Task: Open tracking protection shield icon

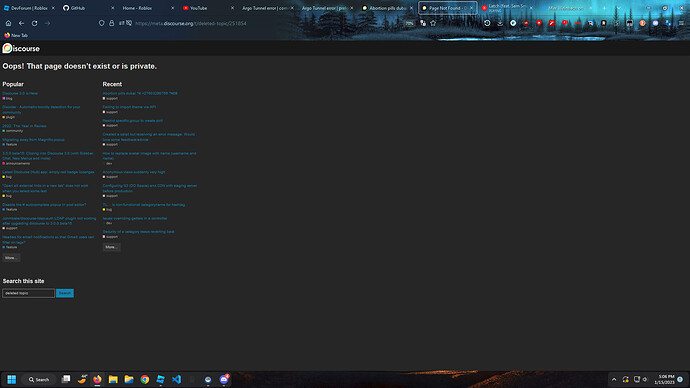Action: (102, 23)
